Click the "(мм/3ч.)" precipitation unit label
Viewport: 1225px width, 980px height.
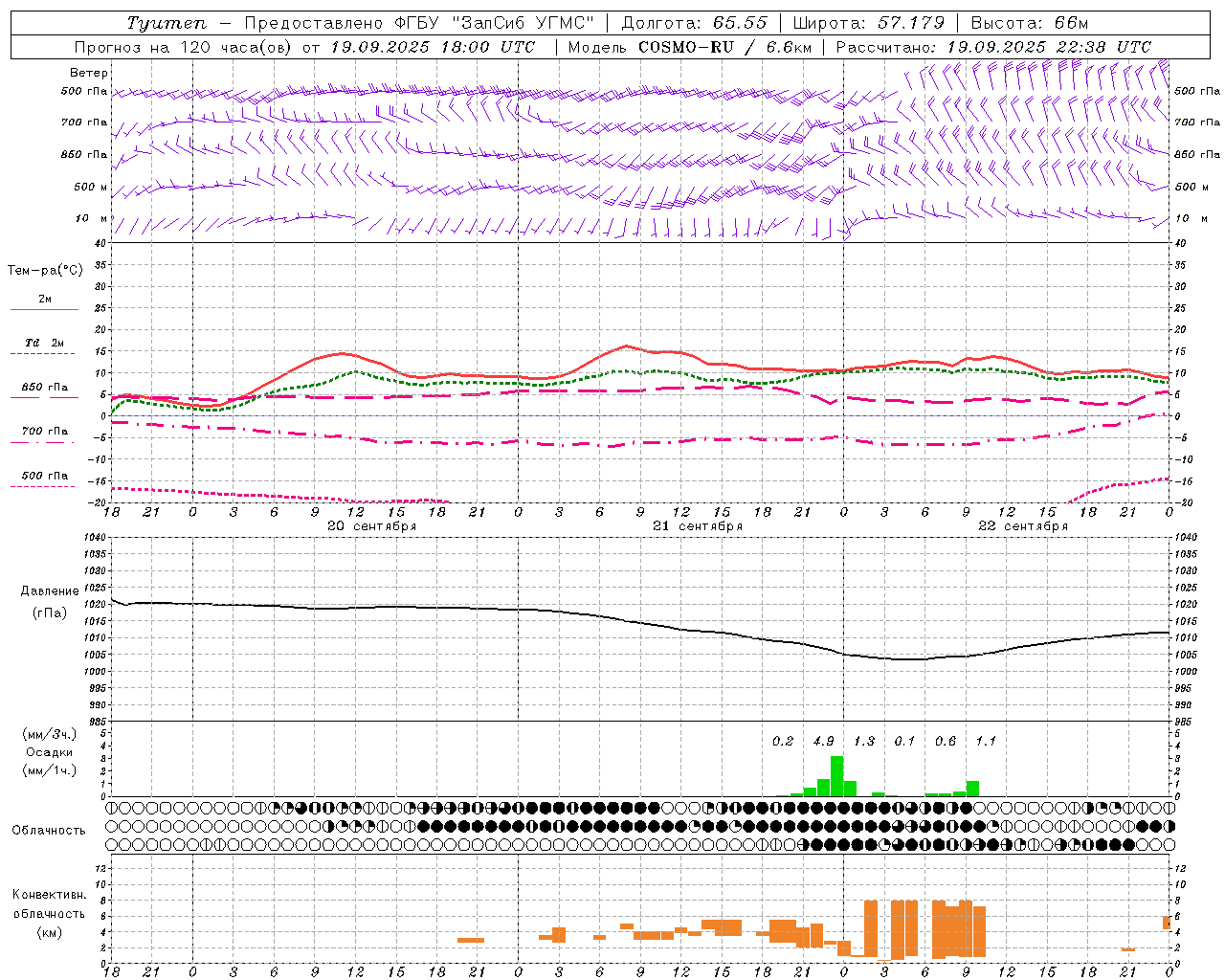[50, 734]
